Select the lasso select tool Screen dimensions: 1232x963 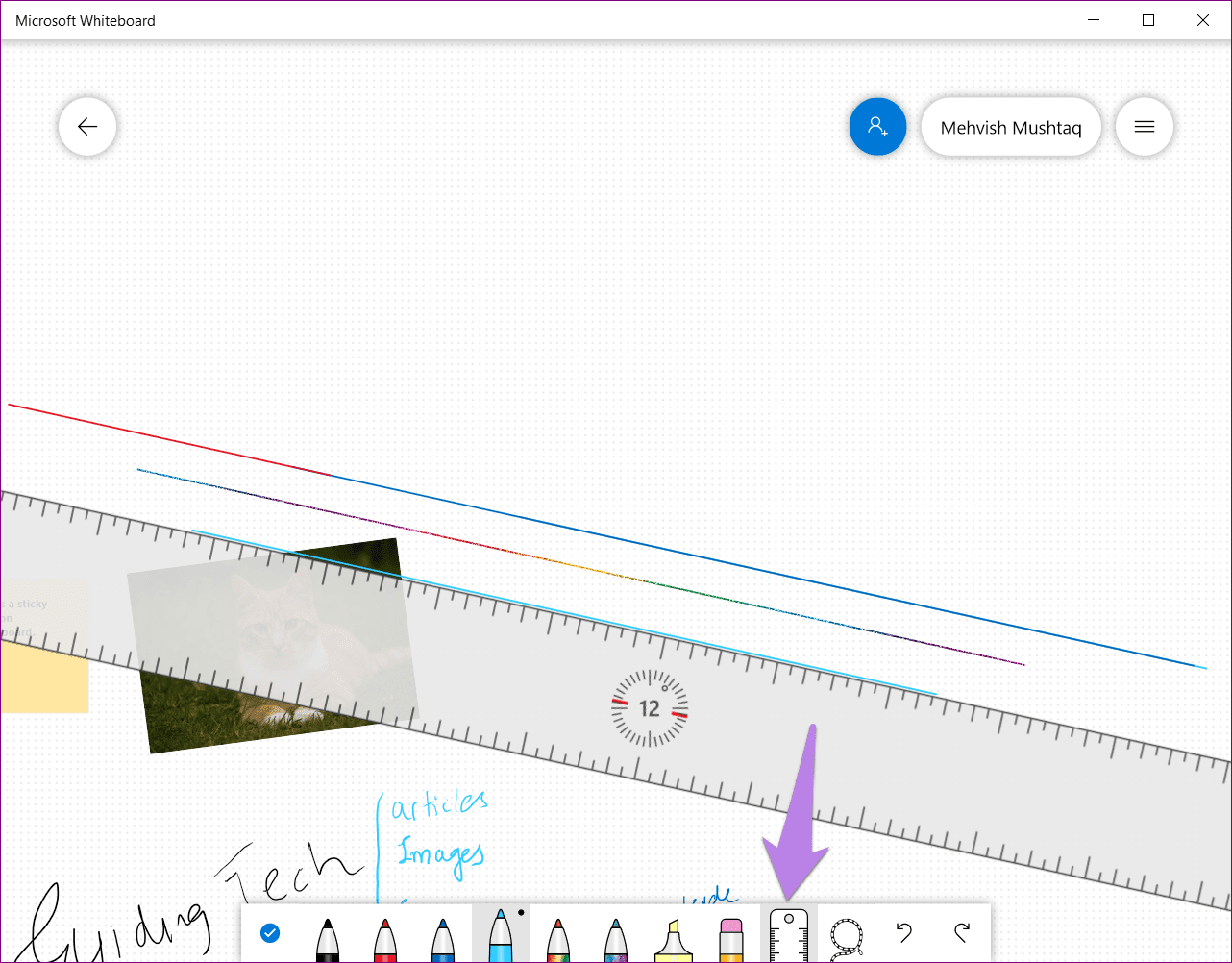point(847,937)
